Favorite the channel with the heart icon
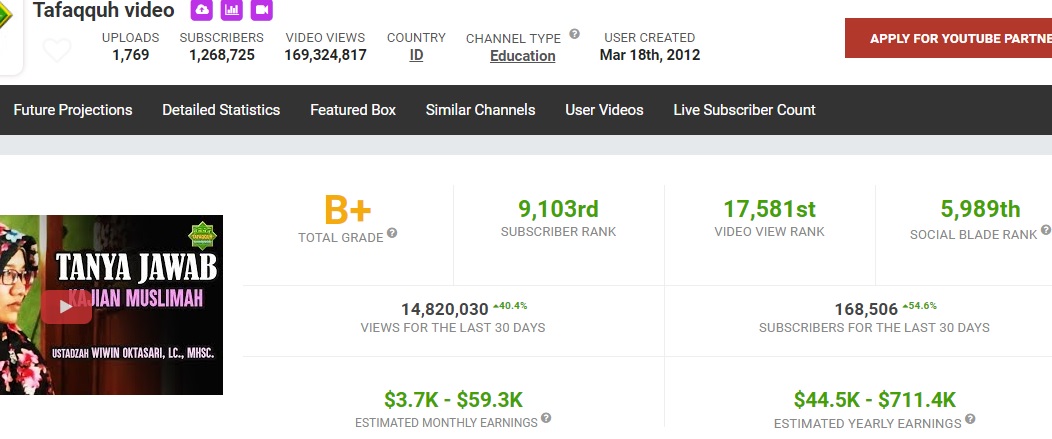The image size is (1052, 439). coord(56,50)
